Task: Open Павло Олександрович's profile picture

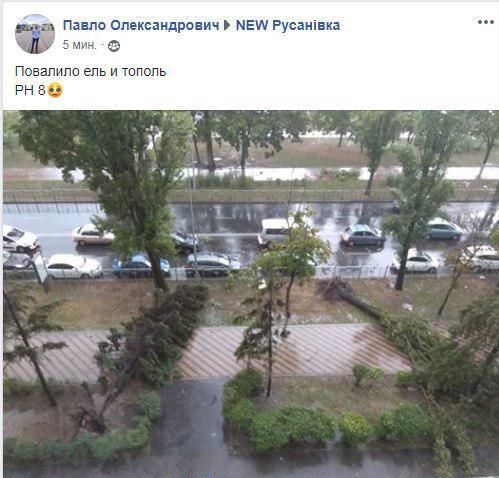Action: click(x=35, y=34)
